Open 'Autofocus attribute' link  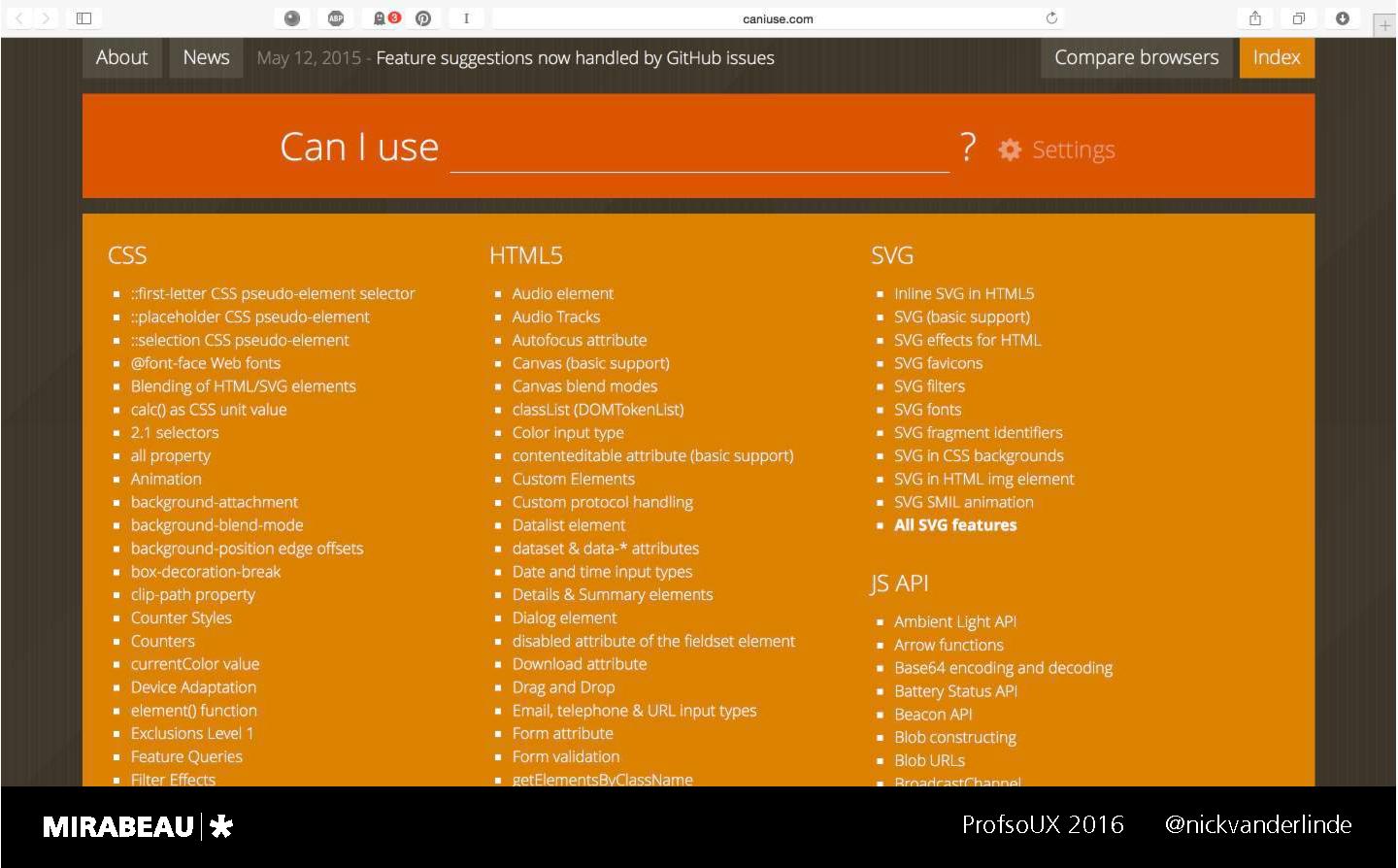(x=580, y=340)
